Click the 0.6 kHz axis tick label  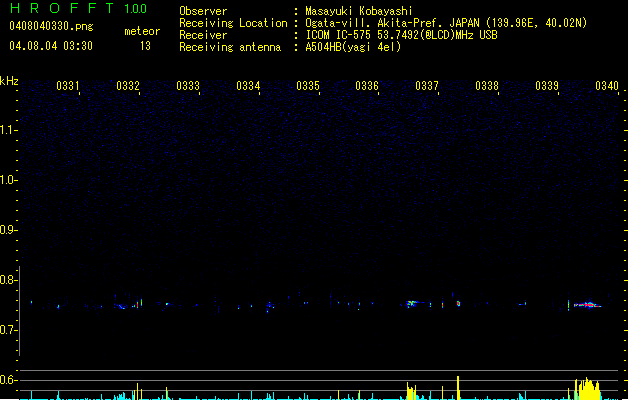7,380
